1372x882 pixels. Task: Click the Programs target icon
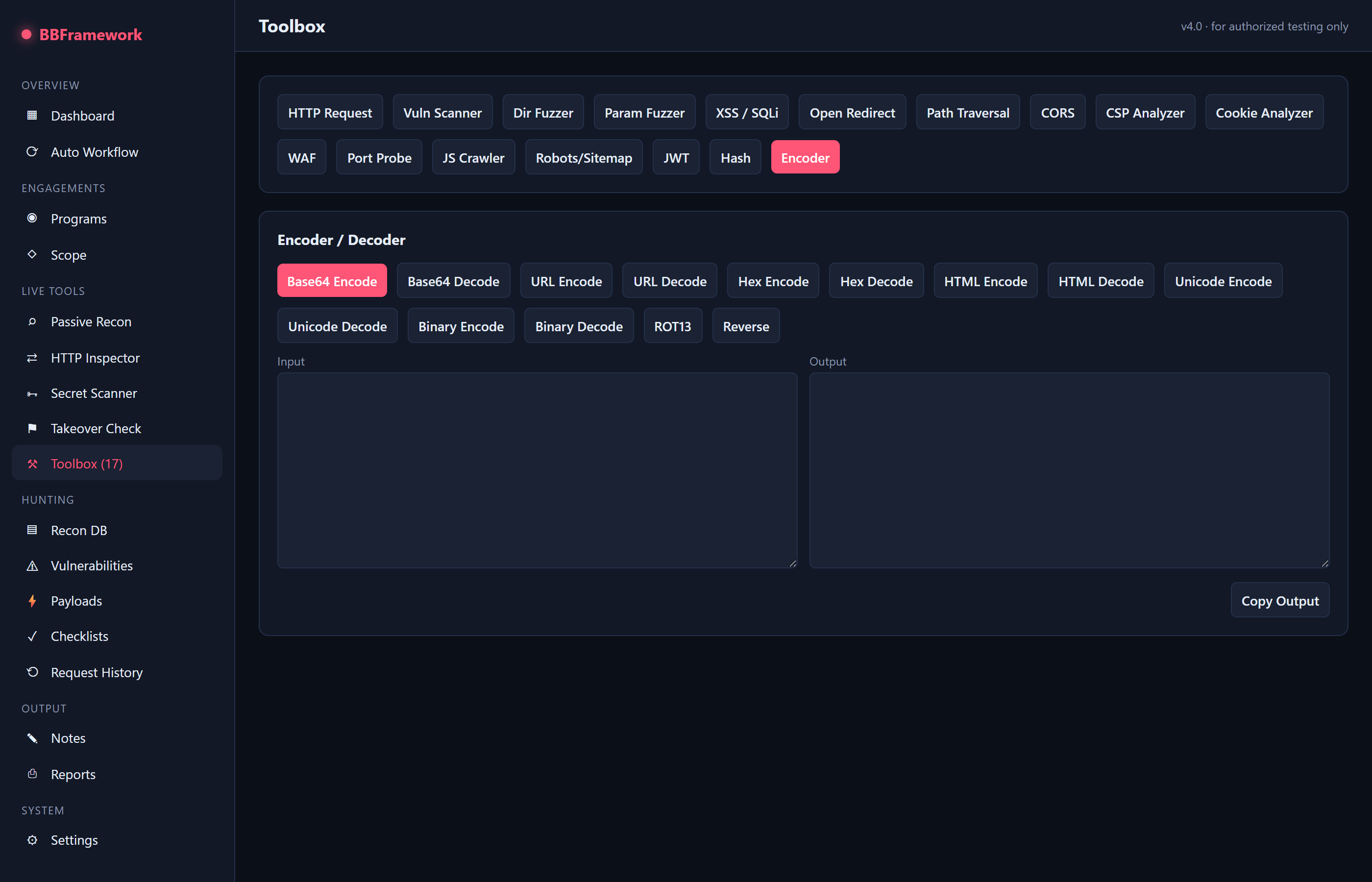[x=32, y=218]
